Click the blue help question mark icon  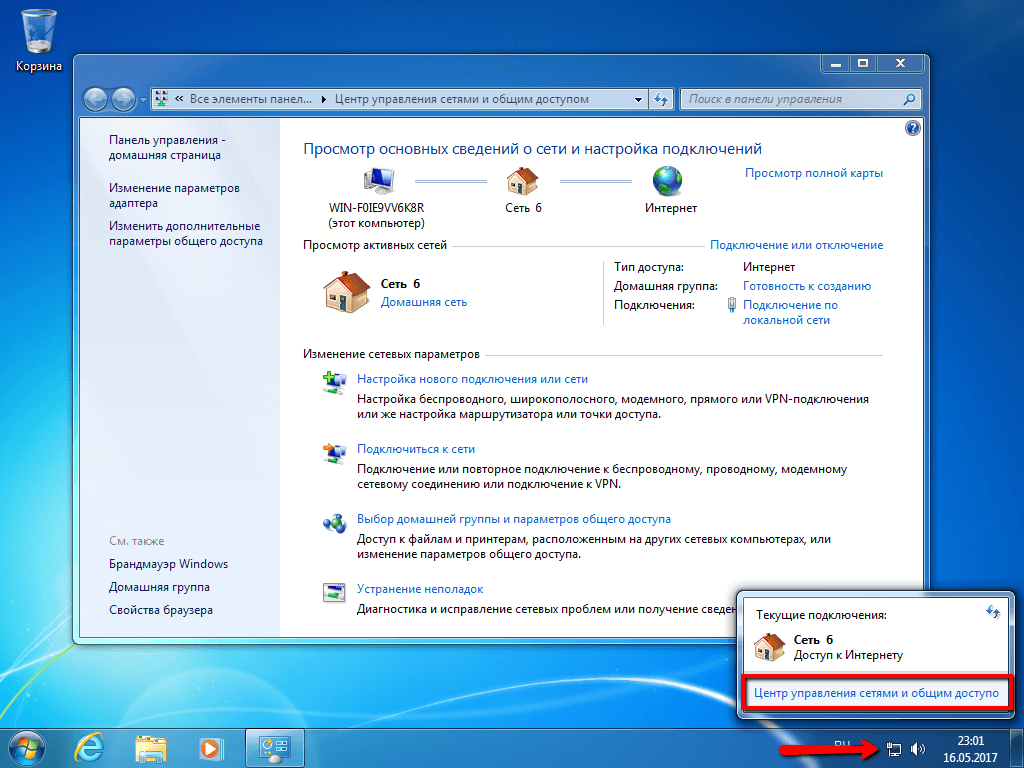pos(911,128)
